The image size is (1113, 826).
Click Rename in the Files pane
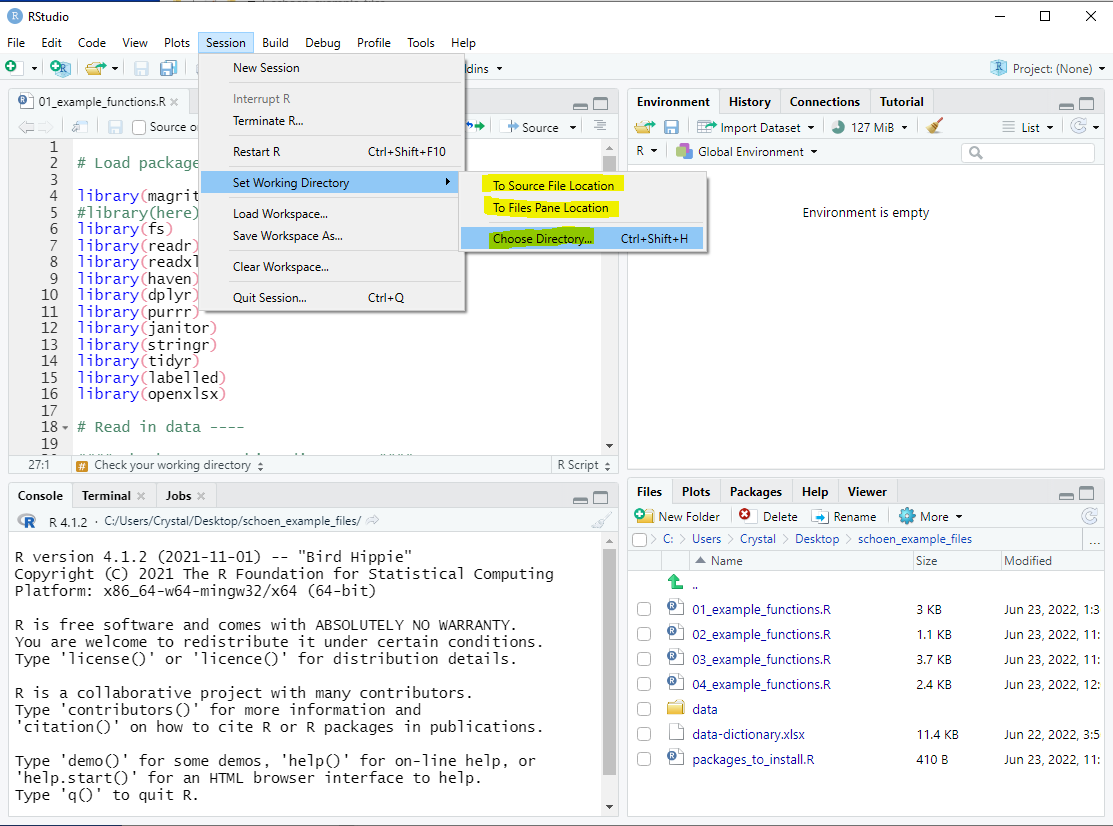(x=844, y=517)
